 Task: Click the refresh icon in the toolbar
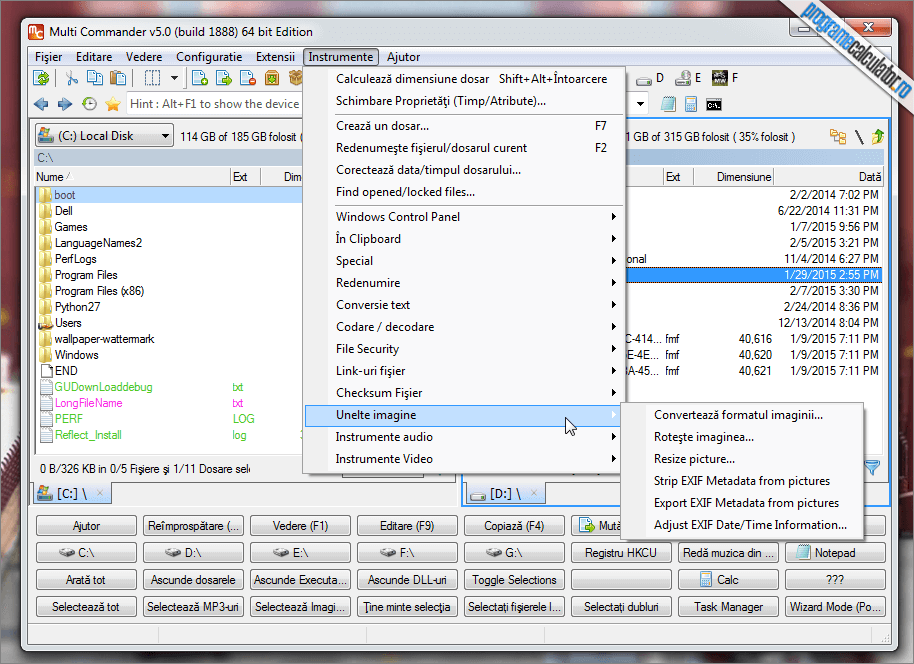pos(41,78)
